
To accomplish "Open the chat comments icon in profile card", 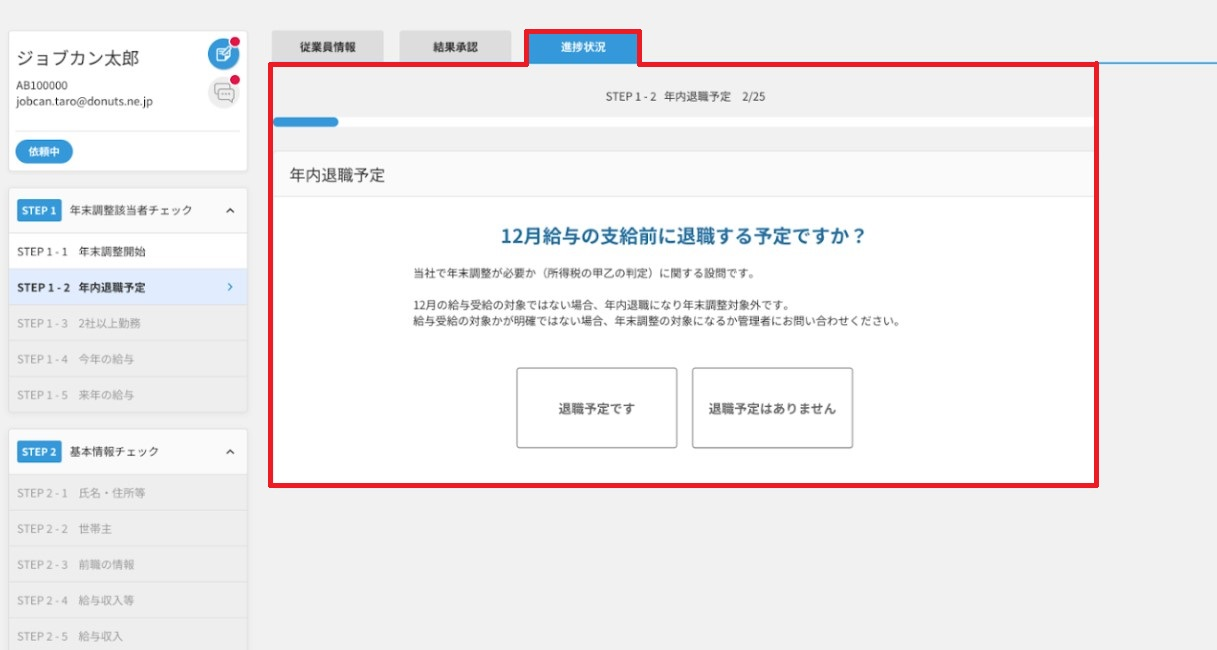I will (223, 92).
